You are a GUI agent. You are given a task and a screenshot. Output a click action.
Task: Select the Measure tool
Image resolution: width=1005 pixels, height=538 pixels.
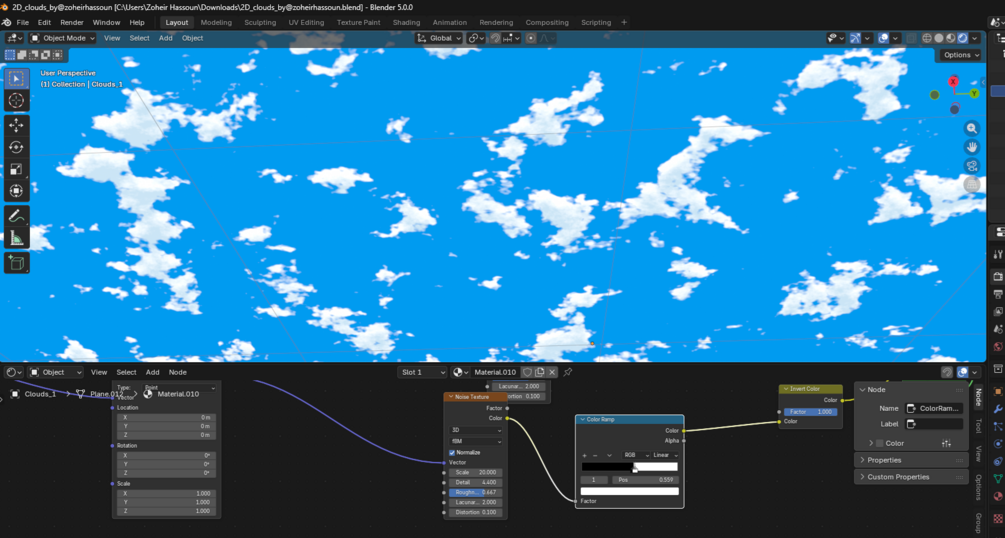click(17, 238)
